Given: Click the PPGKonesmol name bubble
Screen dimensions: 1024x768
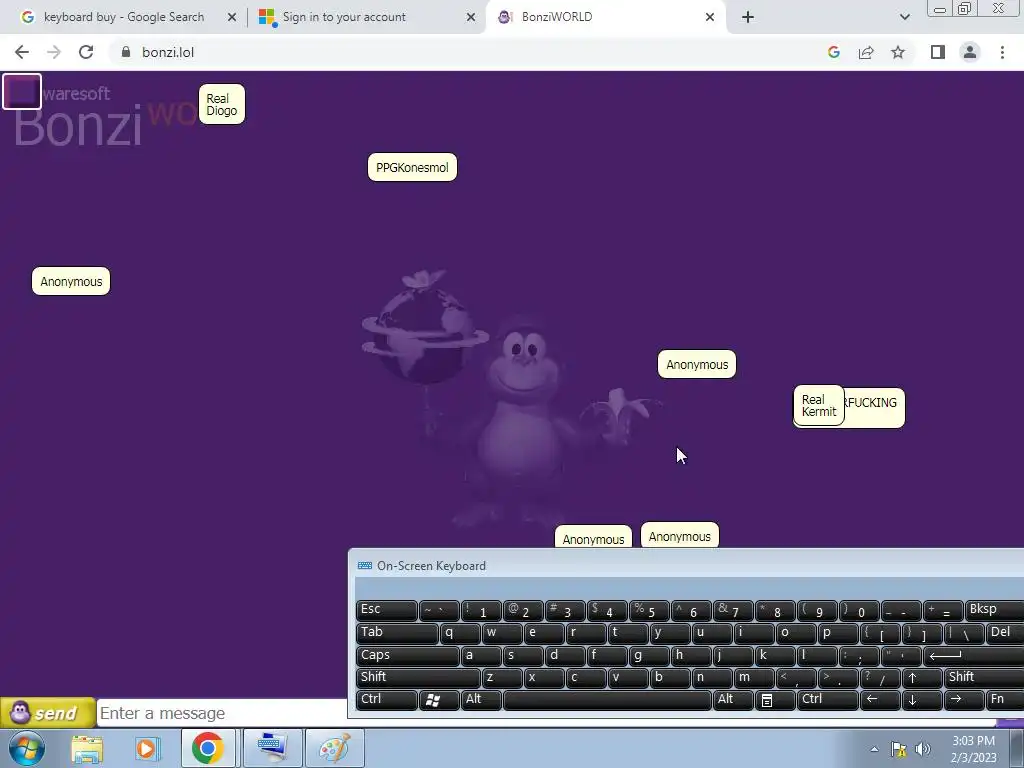Looking at the screenshot, I should (x=412, y=167).
